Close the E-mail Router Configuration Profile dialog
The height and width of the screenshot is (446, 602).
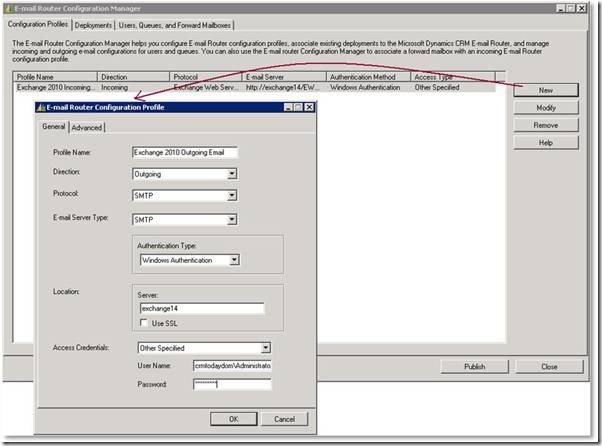(309, 107)
